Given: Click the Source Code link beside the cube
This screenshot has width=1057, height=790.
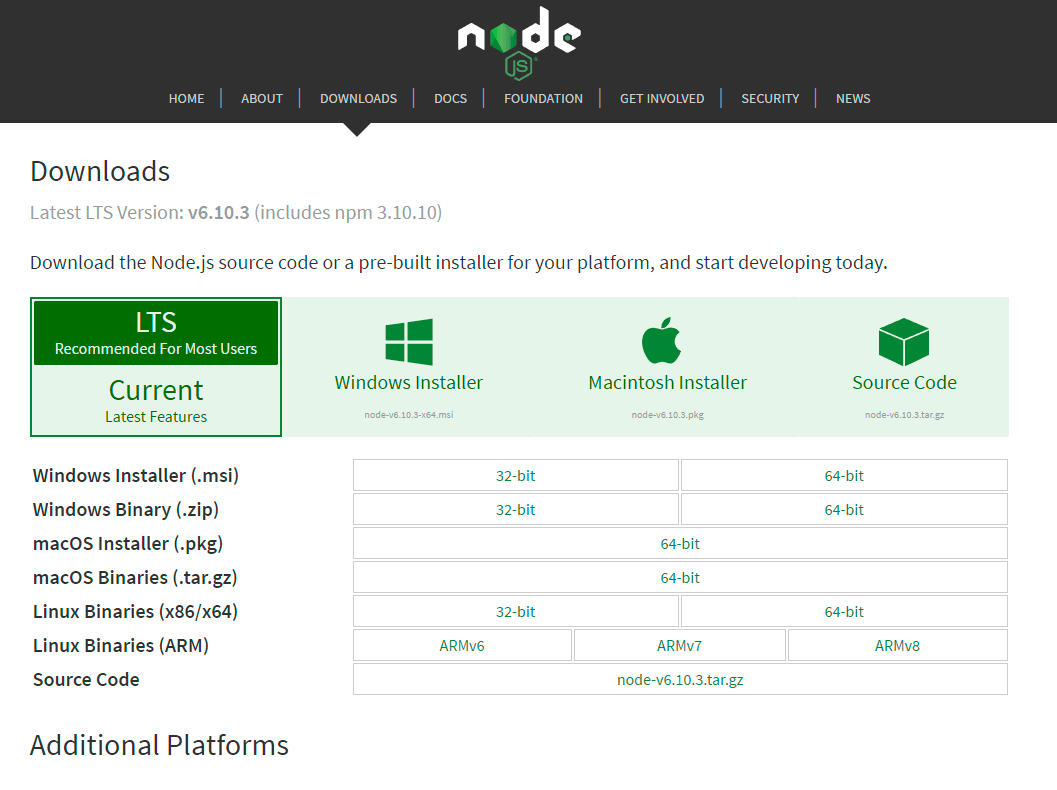Looking at the screenshot, I should 904,383.
